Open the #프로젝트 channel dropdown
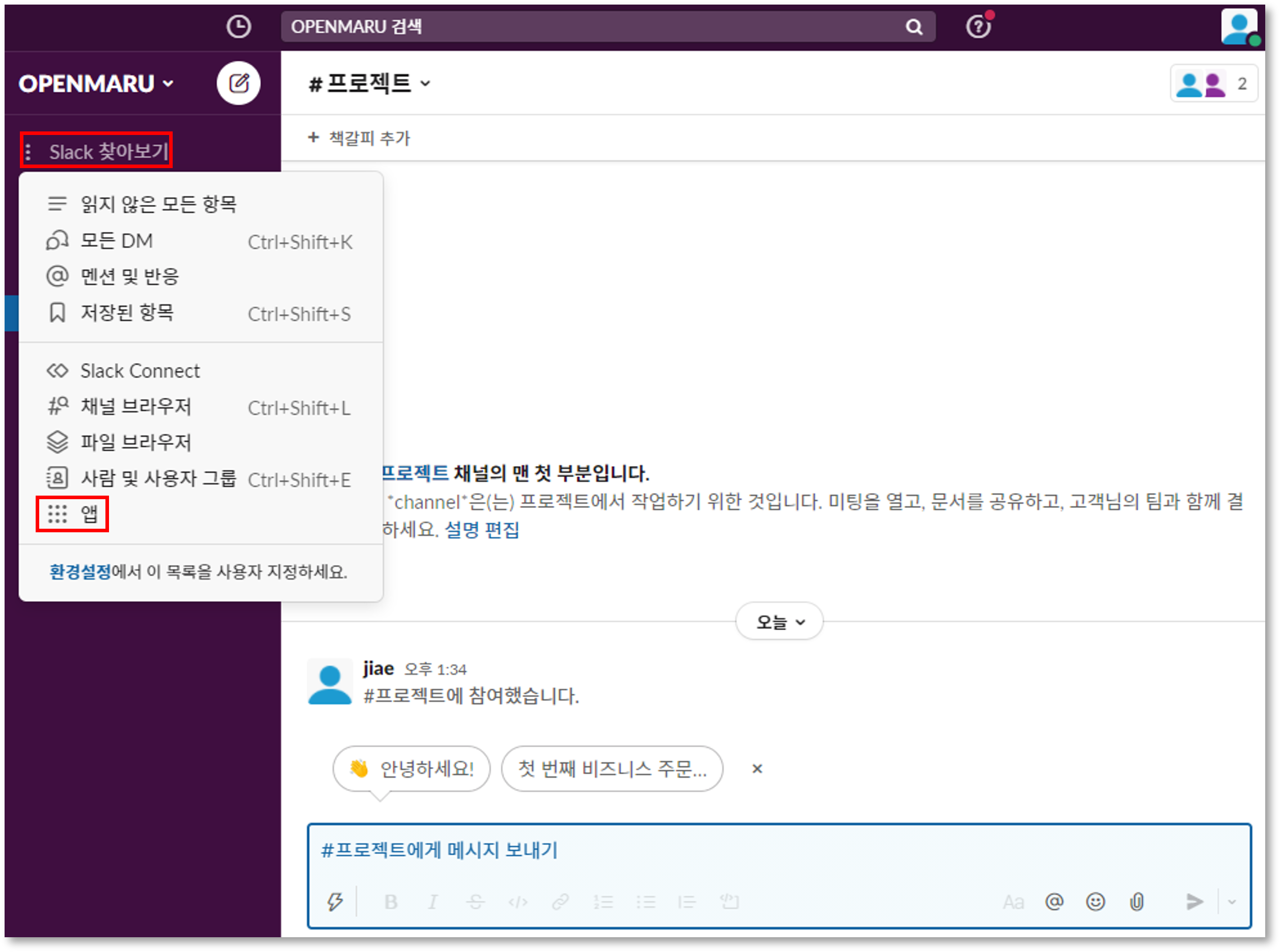Viewport: 1280px width, 952px height. coord(369,84)
